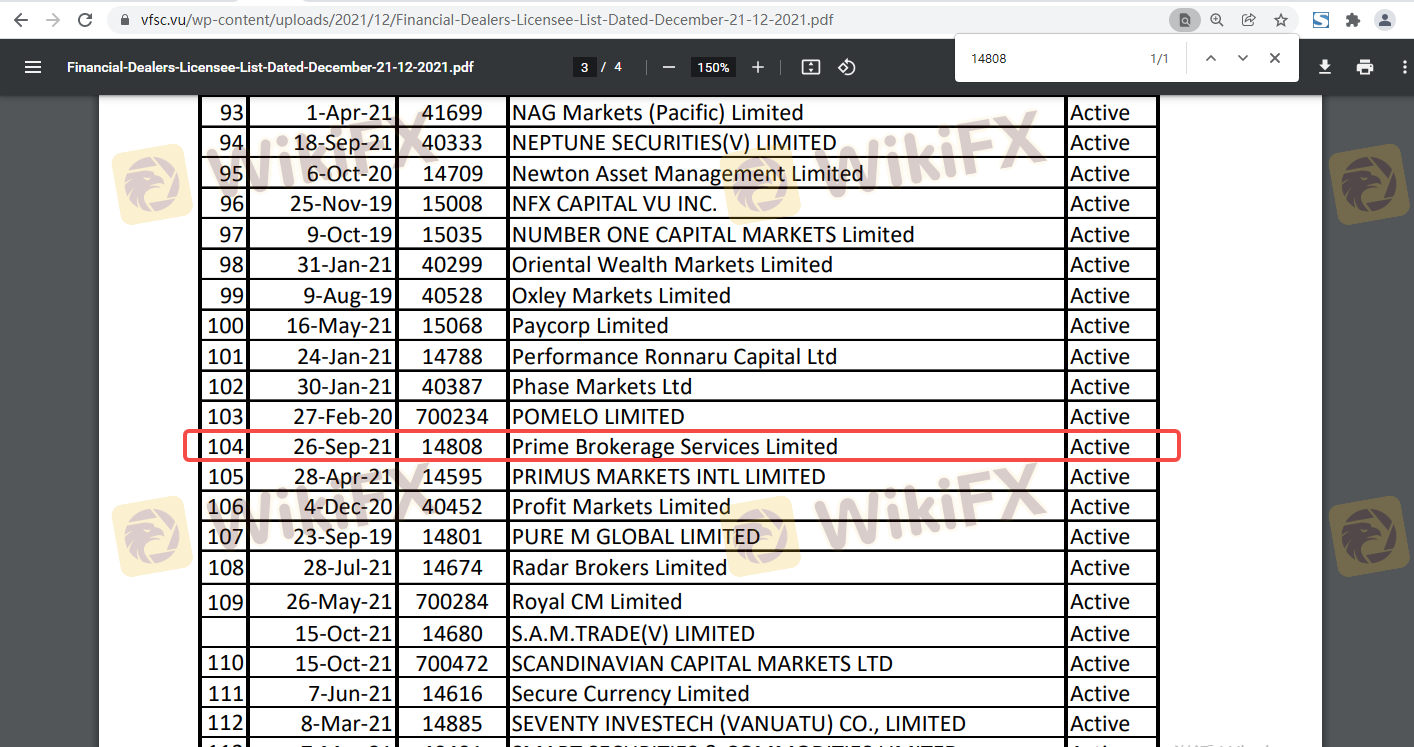Toggle the PDF sidebar hamburger menu
Screen dimensions: 1414x747
pos(33,67)
